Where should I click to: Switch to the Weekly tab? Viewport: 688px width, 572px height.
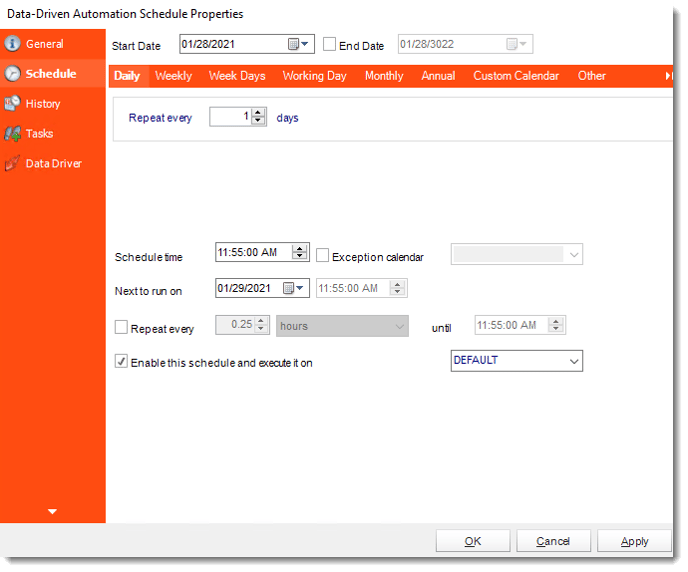pyautogui.click(x=173, y=76)
